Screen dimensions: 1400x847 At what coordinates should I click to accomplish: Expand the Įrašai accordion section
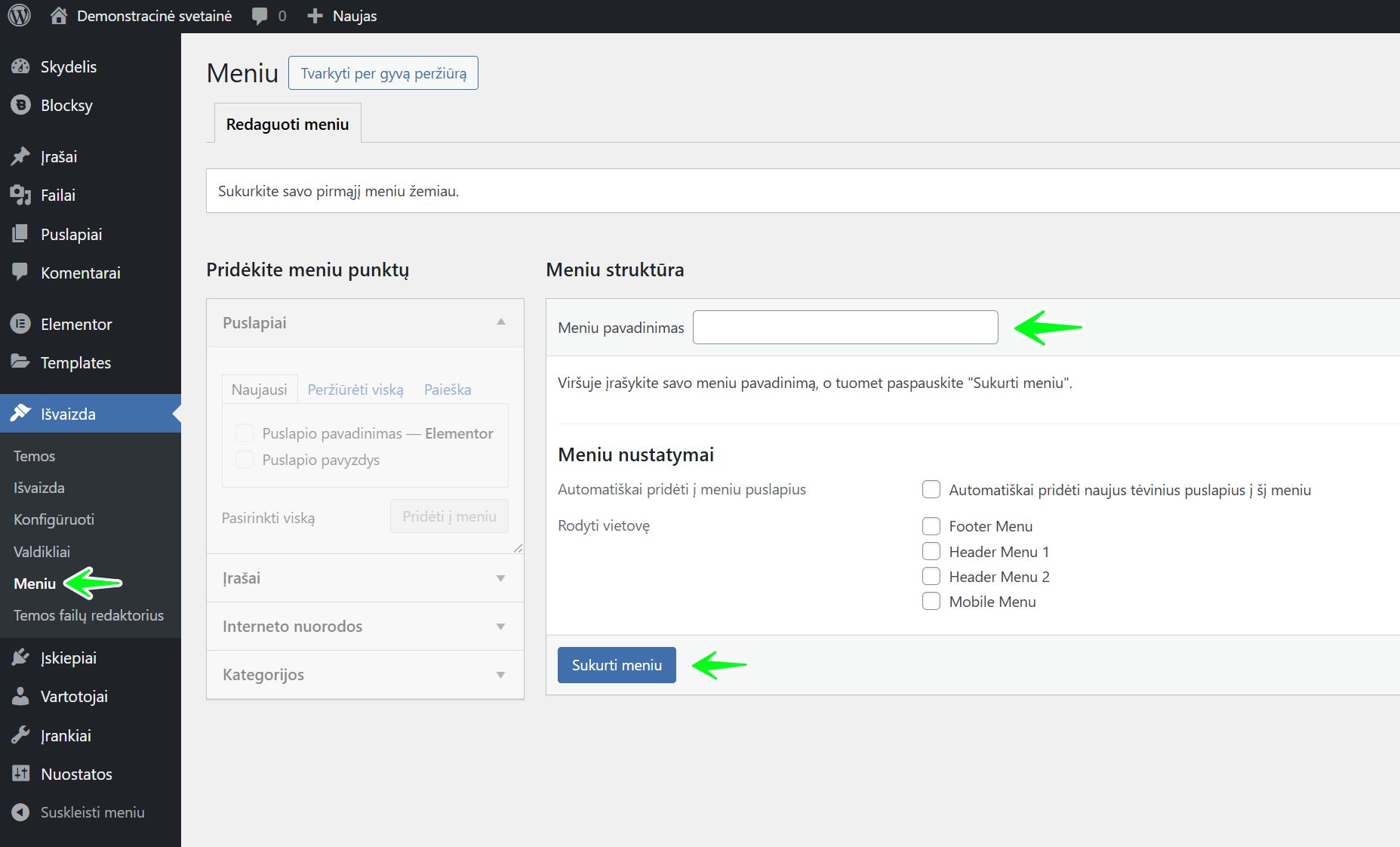(500, 578)
